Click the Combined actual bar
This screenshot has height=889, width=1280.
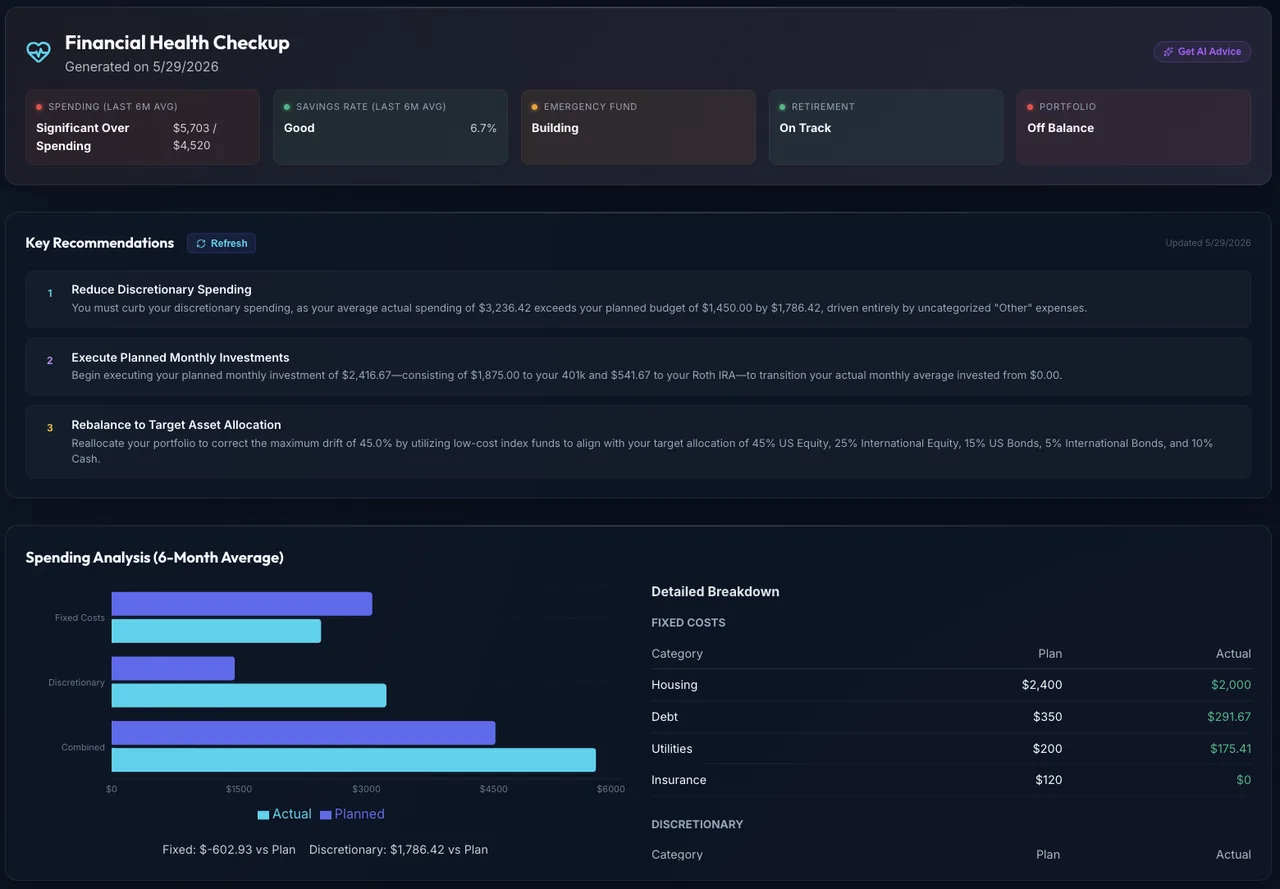point(354,760)
